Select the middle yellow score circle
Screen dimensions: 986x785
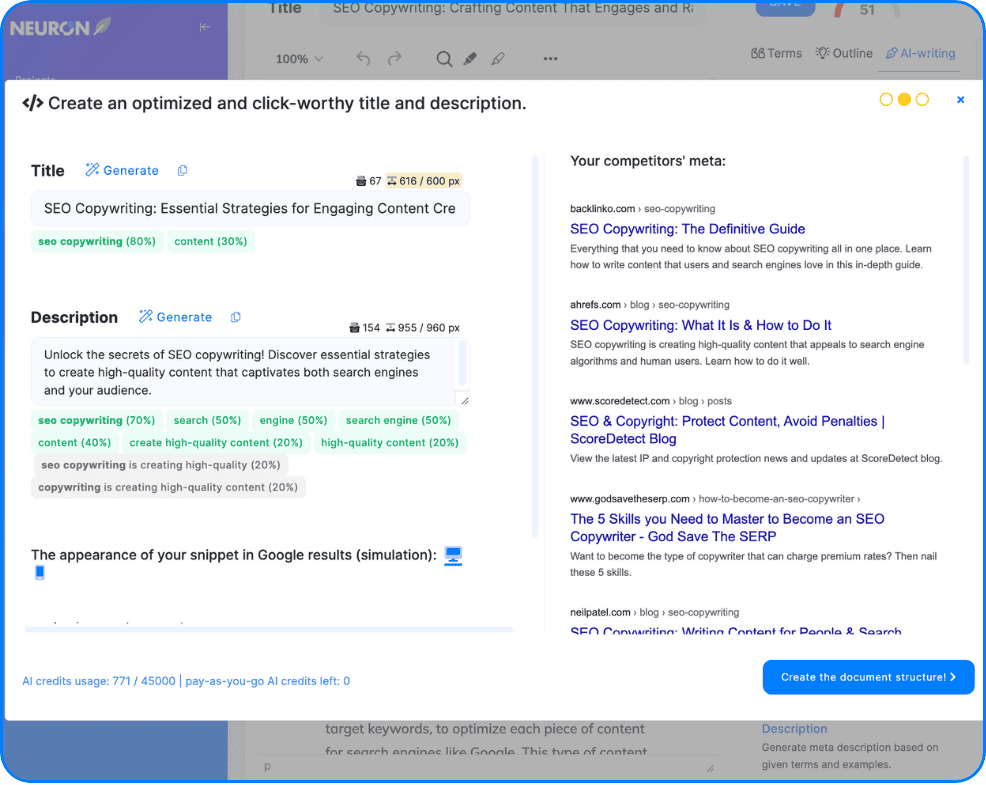click(904, 99)
